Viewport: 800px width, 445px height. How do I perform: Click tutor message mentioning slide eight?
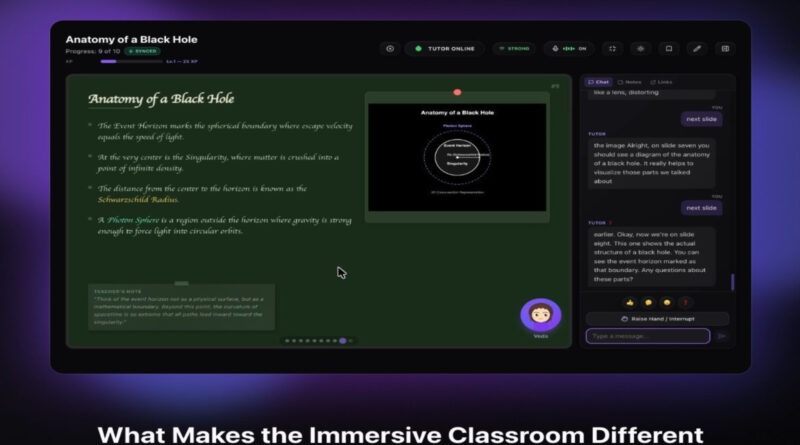click(x=652, y=257)
